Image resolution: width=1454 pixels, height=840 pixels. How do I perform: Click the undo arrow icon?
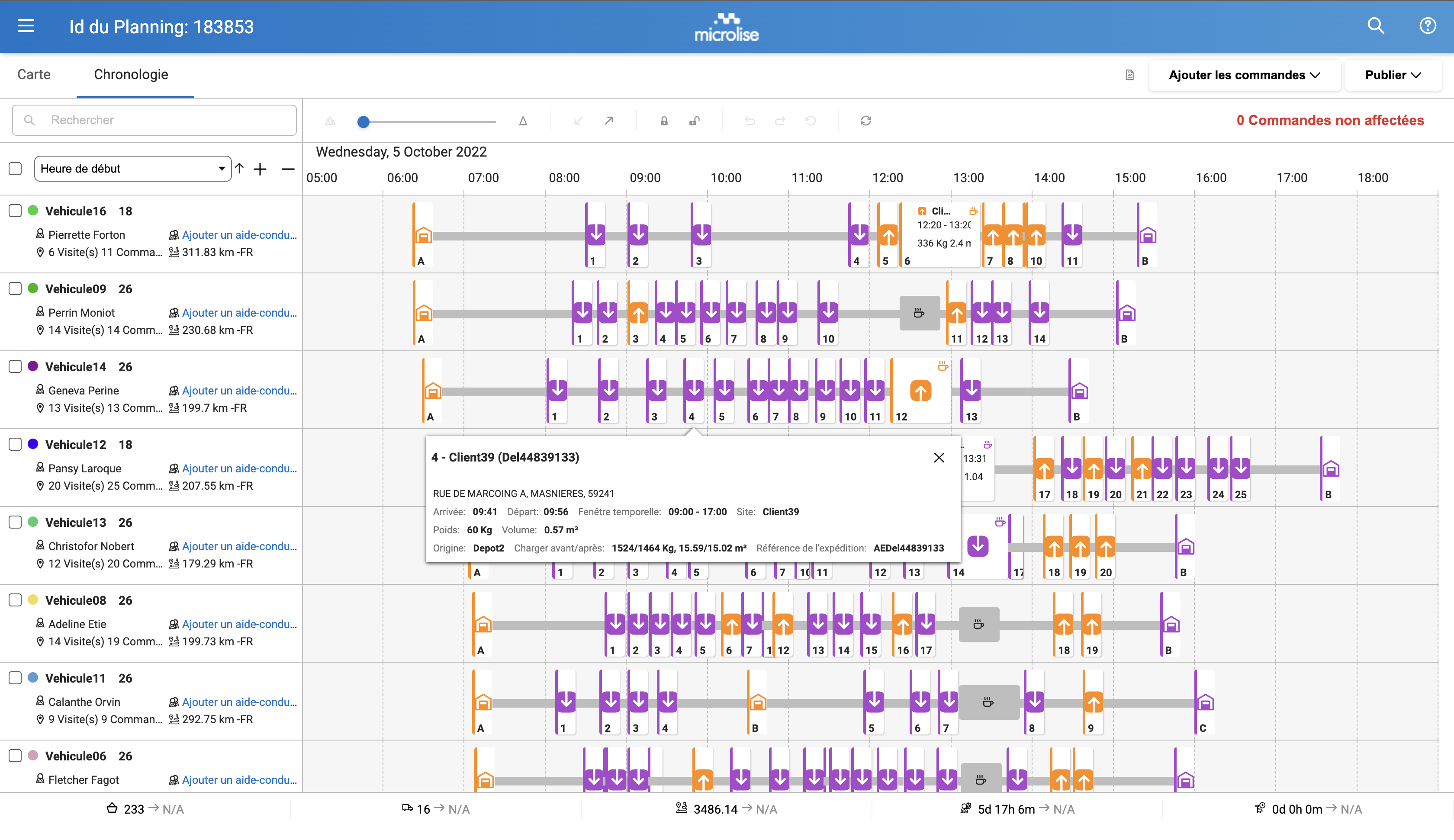click(x=750, y=121)
